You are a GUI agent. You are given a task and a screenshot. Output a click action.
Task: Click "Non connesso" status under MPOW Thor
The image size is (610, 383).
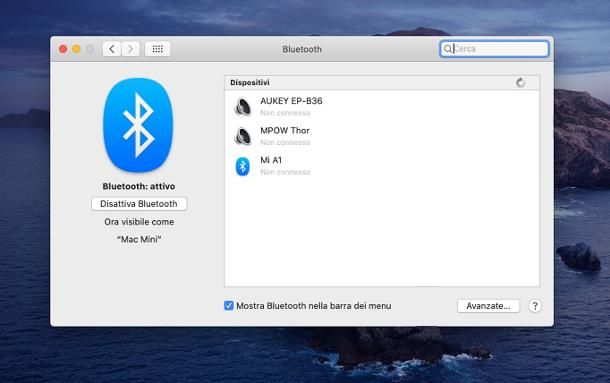tap(285, 142)
